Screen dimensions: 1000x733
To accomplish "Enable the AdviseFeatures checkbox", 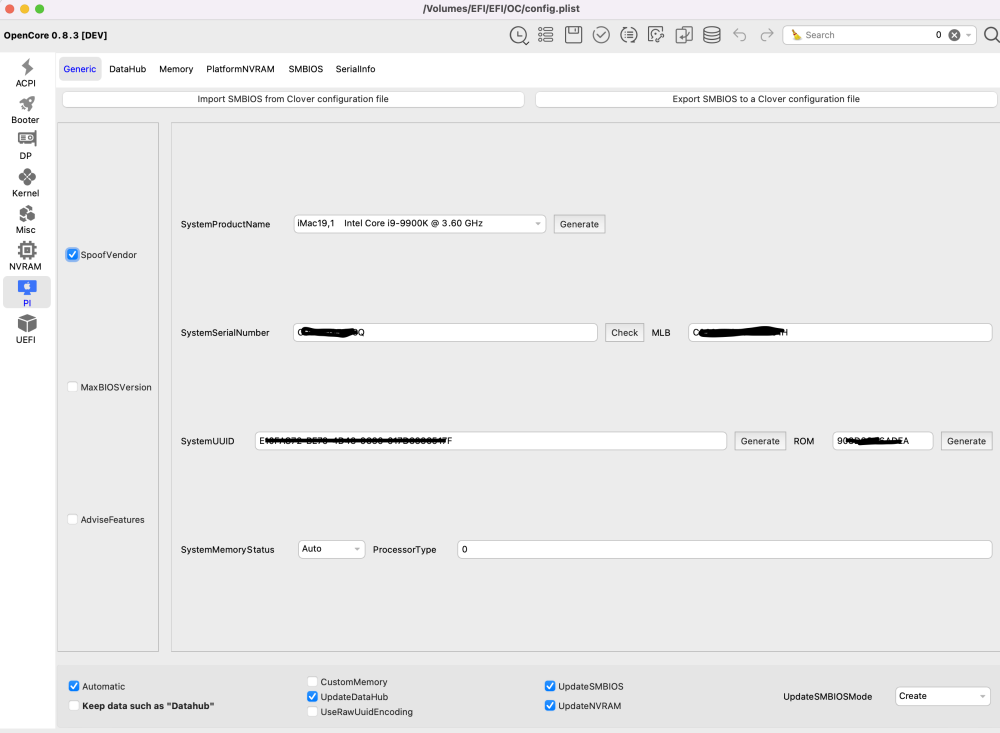I will click(73, 519).
